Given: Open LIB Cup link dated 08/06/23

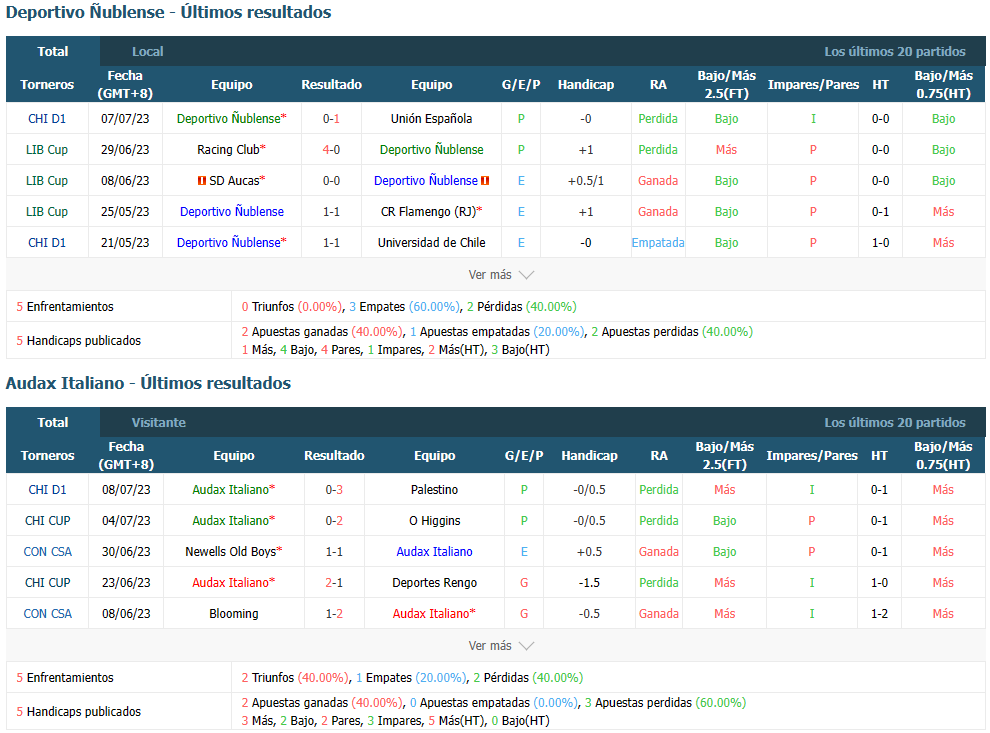Looking at the screenshot, I should (x=47, y=181).
